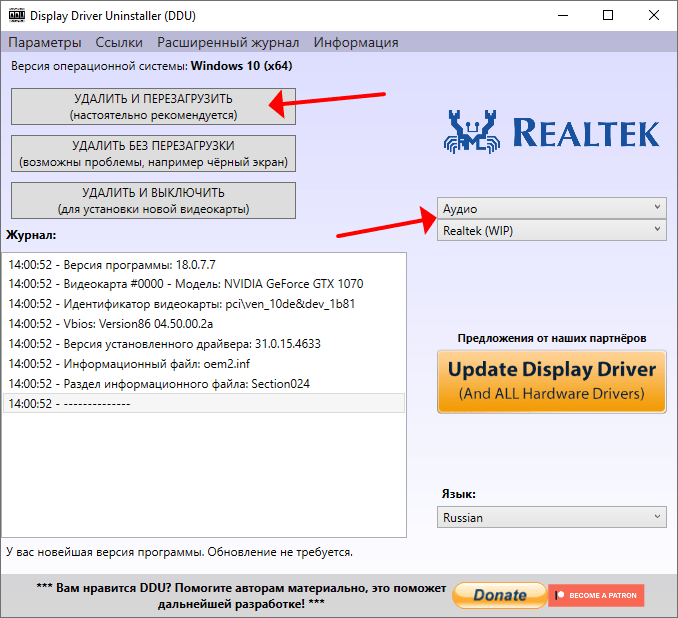Select the dashed separator log line

tap(204, 403)
